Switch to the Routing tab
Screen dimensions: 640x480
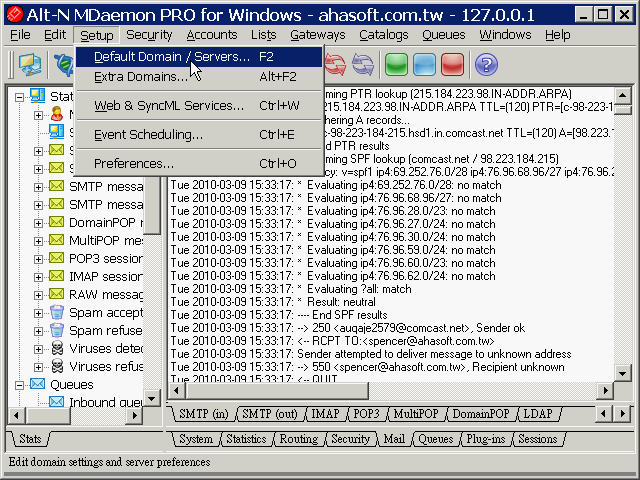(299, 439)
